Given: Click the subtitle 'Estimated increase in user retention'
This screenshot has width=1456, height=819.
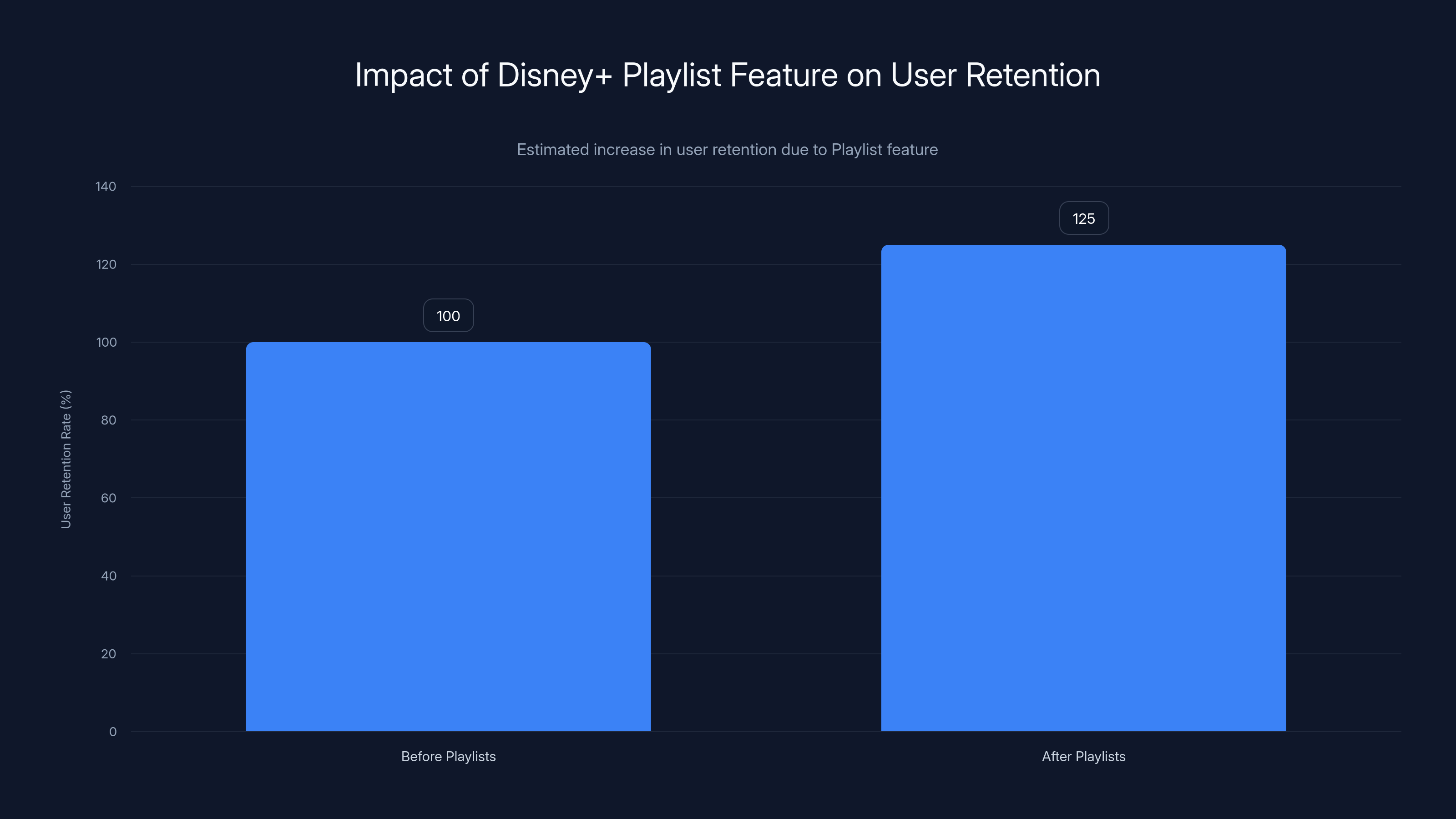Looking at the screenshot, I should click(728, 150).
